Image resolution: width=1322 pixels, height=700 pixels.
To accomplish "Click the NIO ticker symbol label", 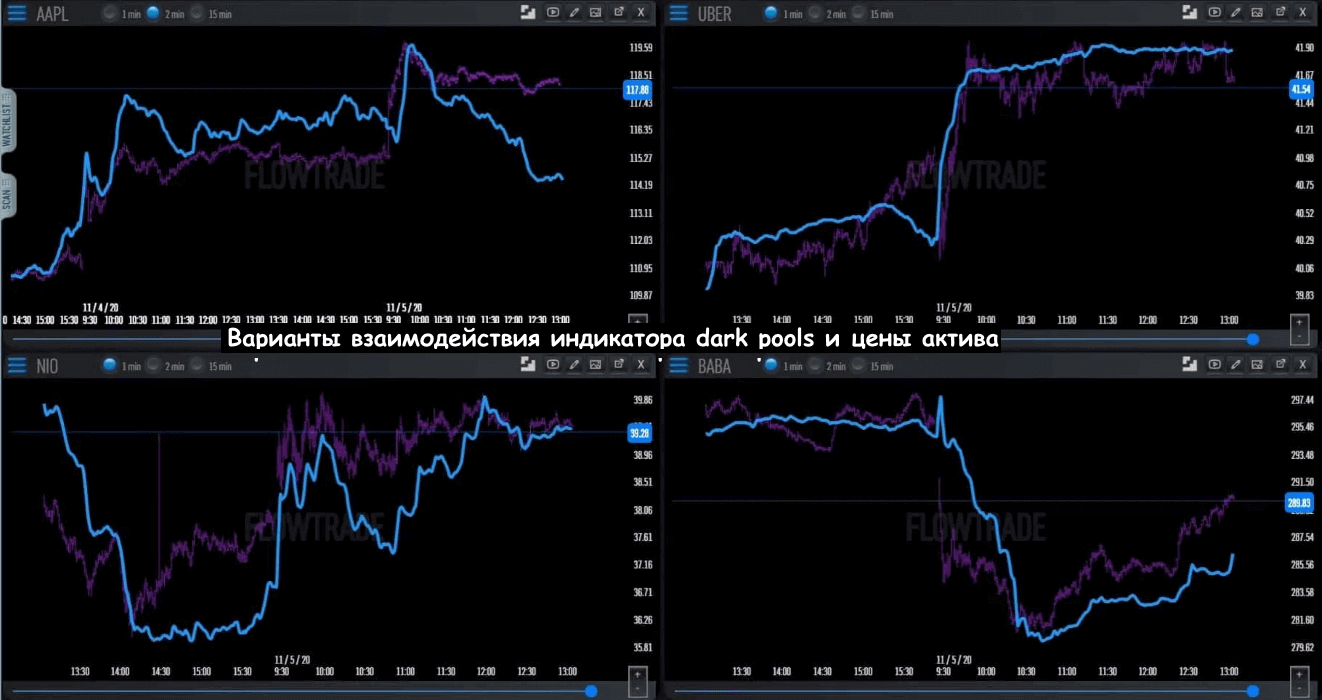I will click(46, 366).
